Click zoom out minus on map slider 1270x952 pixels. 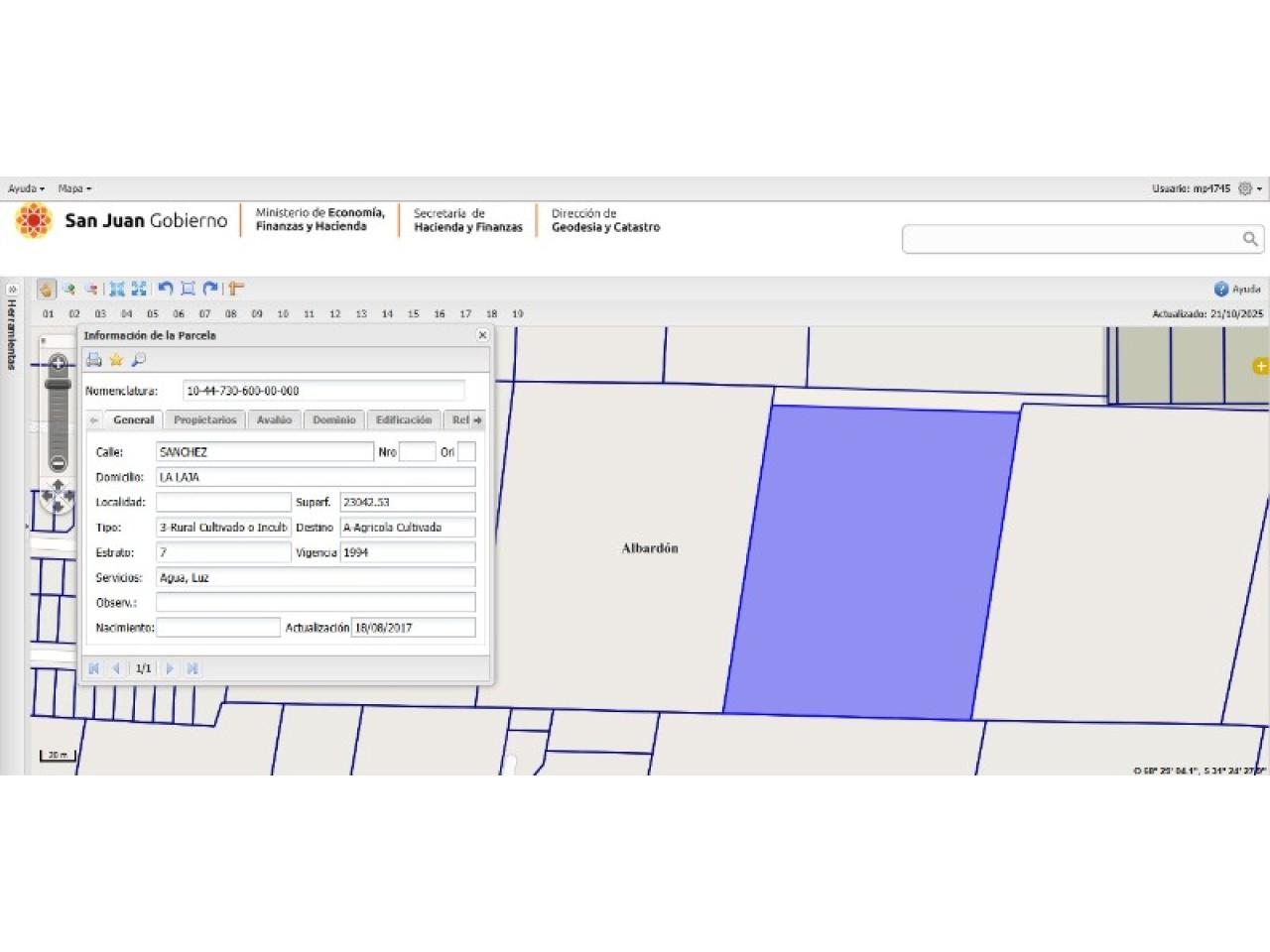pos(59,463)
